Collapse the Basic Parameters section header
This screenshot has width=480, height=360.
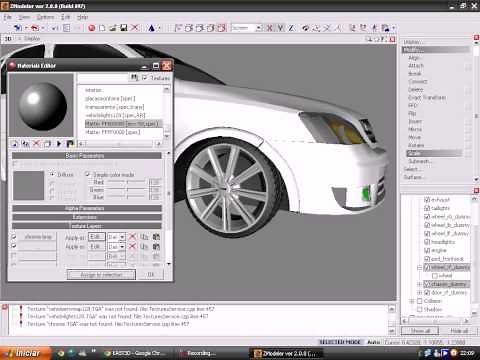(87, 156)
